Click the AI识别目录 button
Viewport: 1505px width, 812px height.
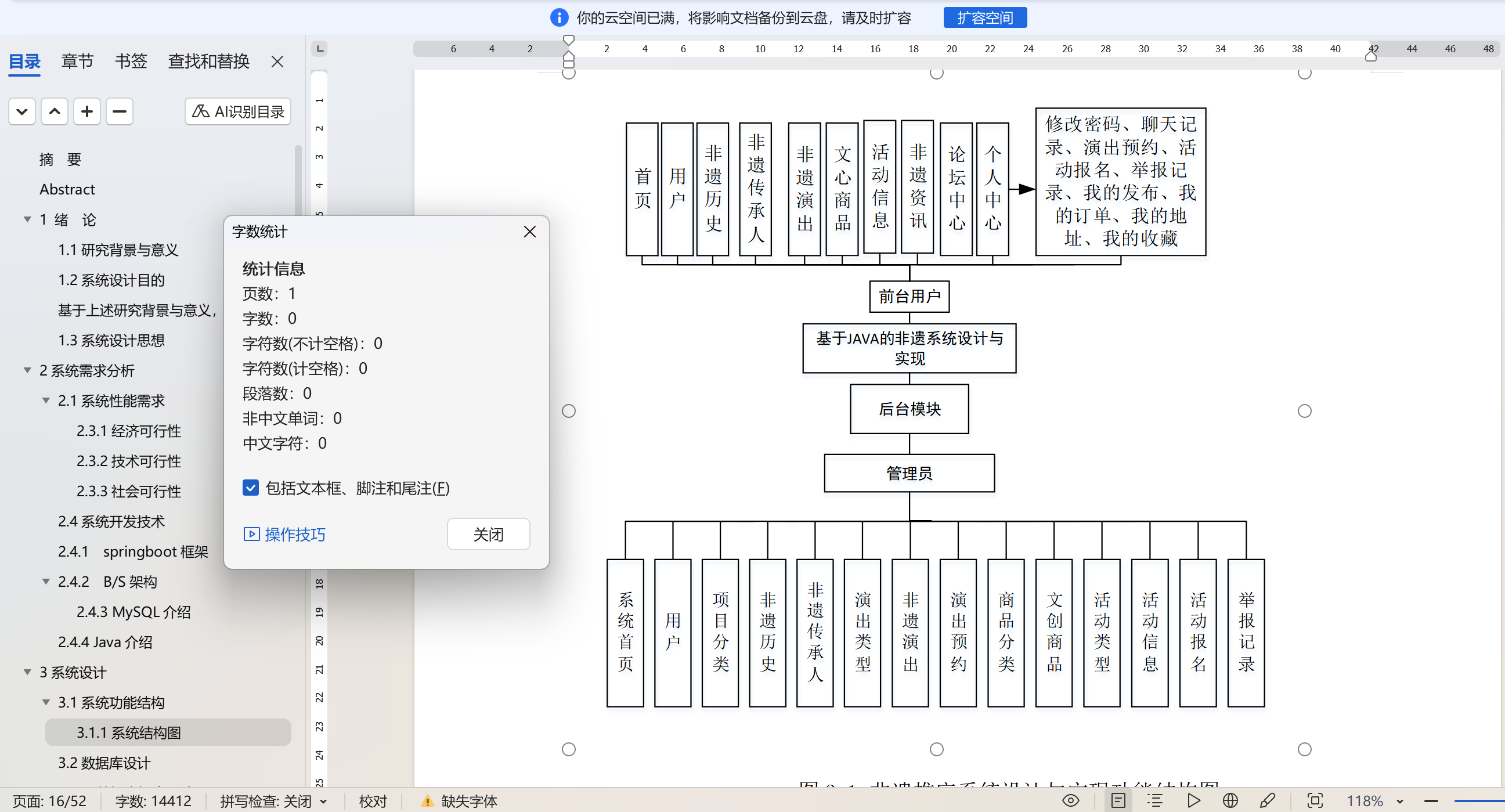click(238, 111)
